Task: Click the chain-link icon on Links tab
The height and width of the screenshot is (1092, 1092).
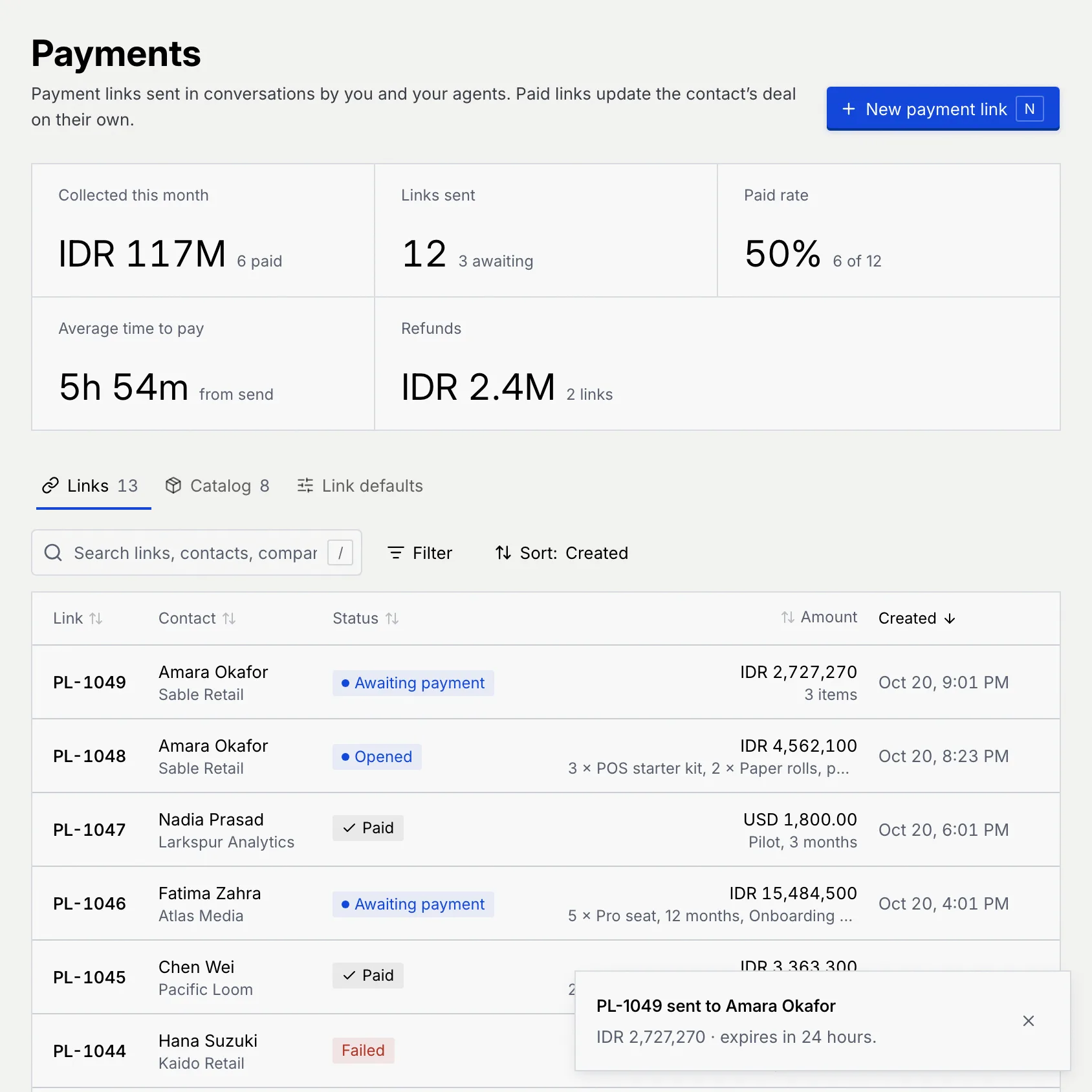Action: 50,486
